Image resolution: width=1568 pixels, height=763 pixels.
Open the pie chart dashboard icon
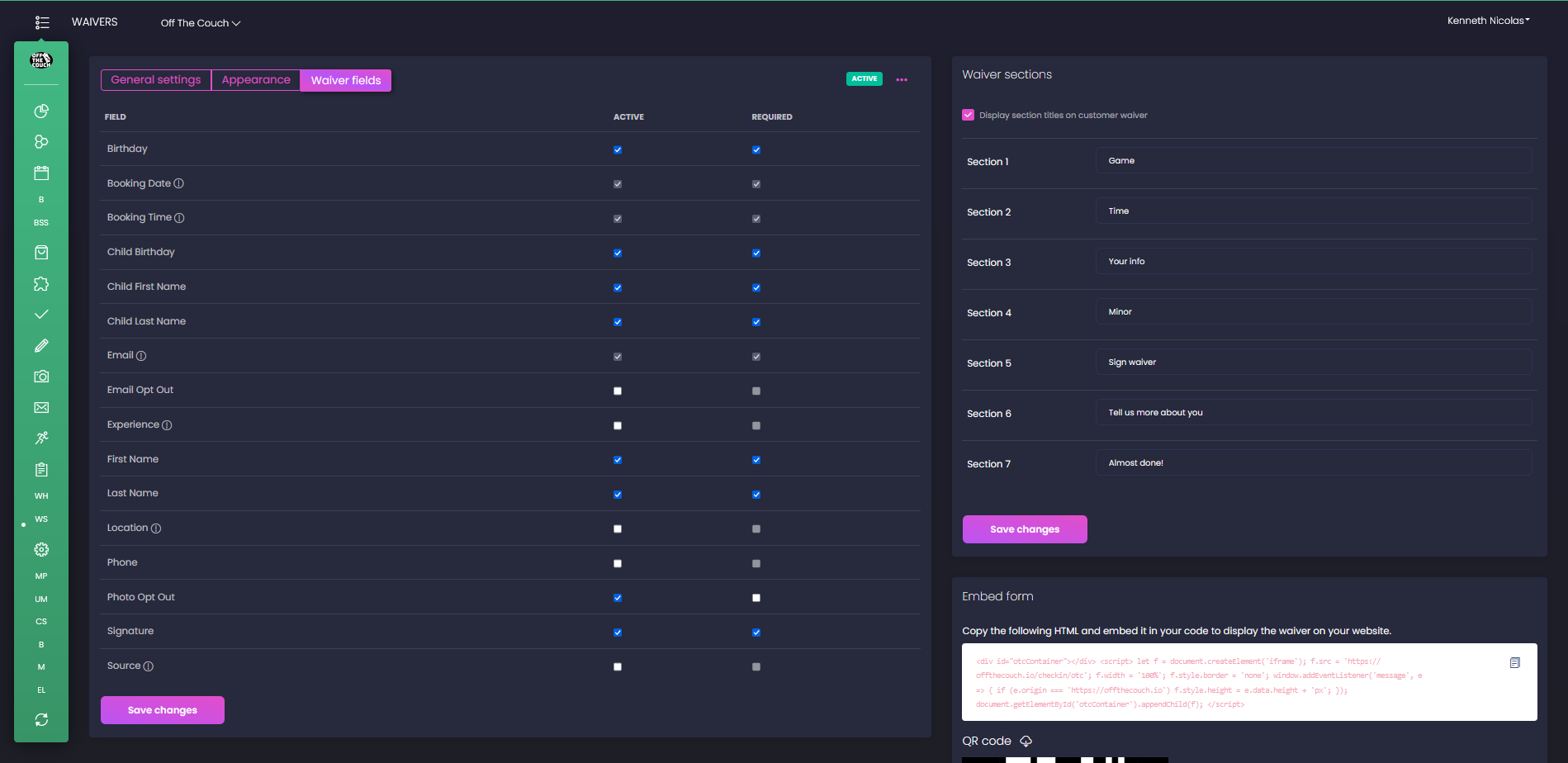click(x=41, y=111)
